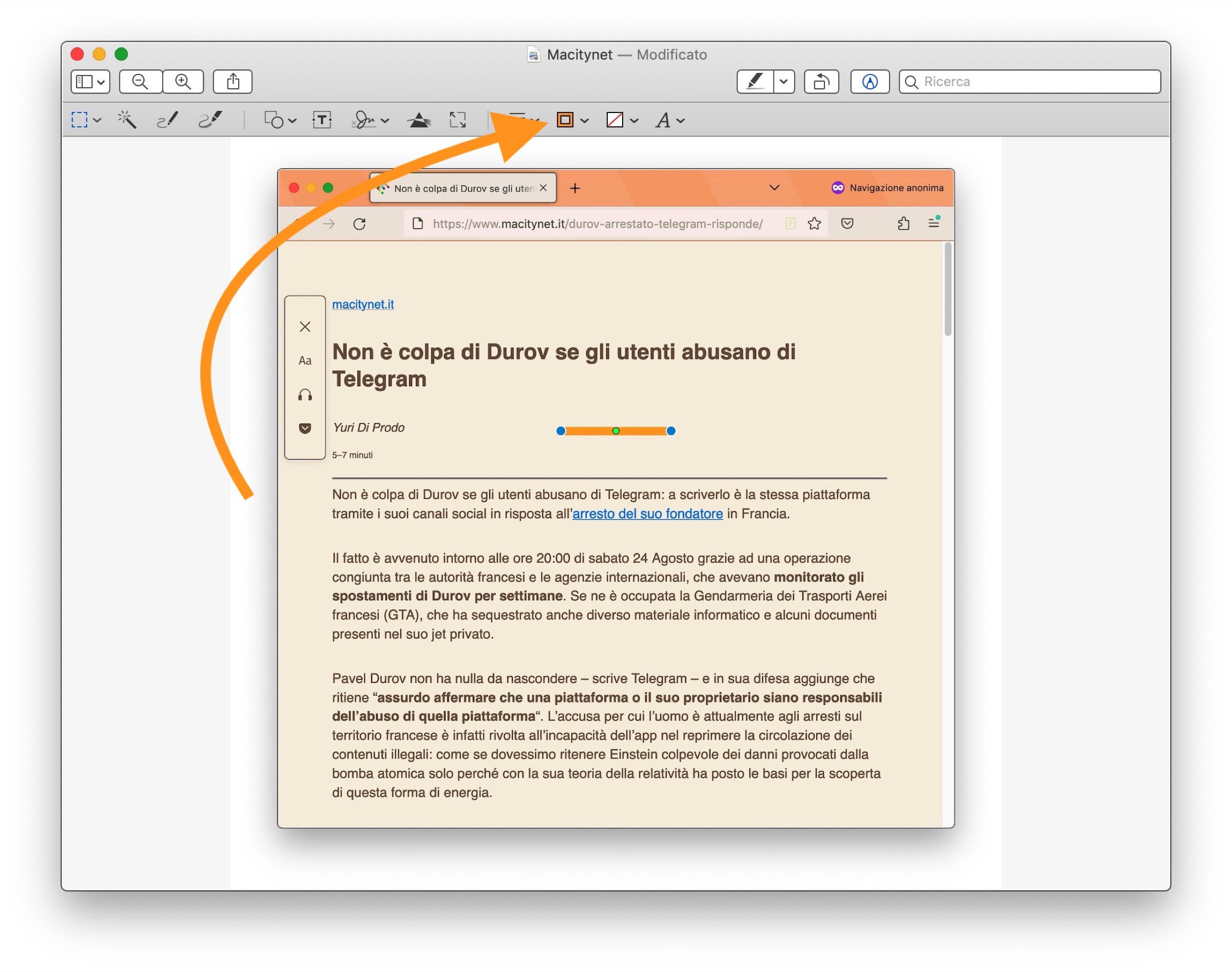The height and width of the screenshot is (972, 1232).
Task: Select the Instant Alpha magic wand tool
Action: click(x=126, y=120)
